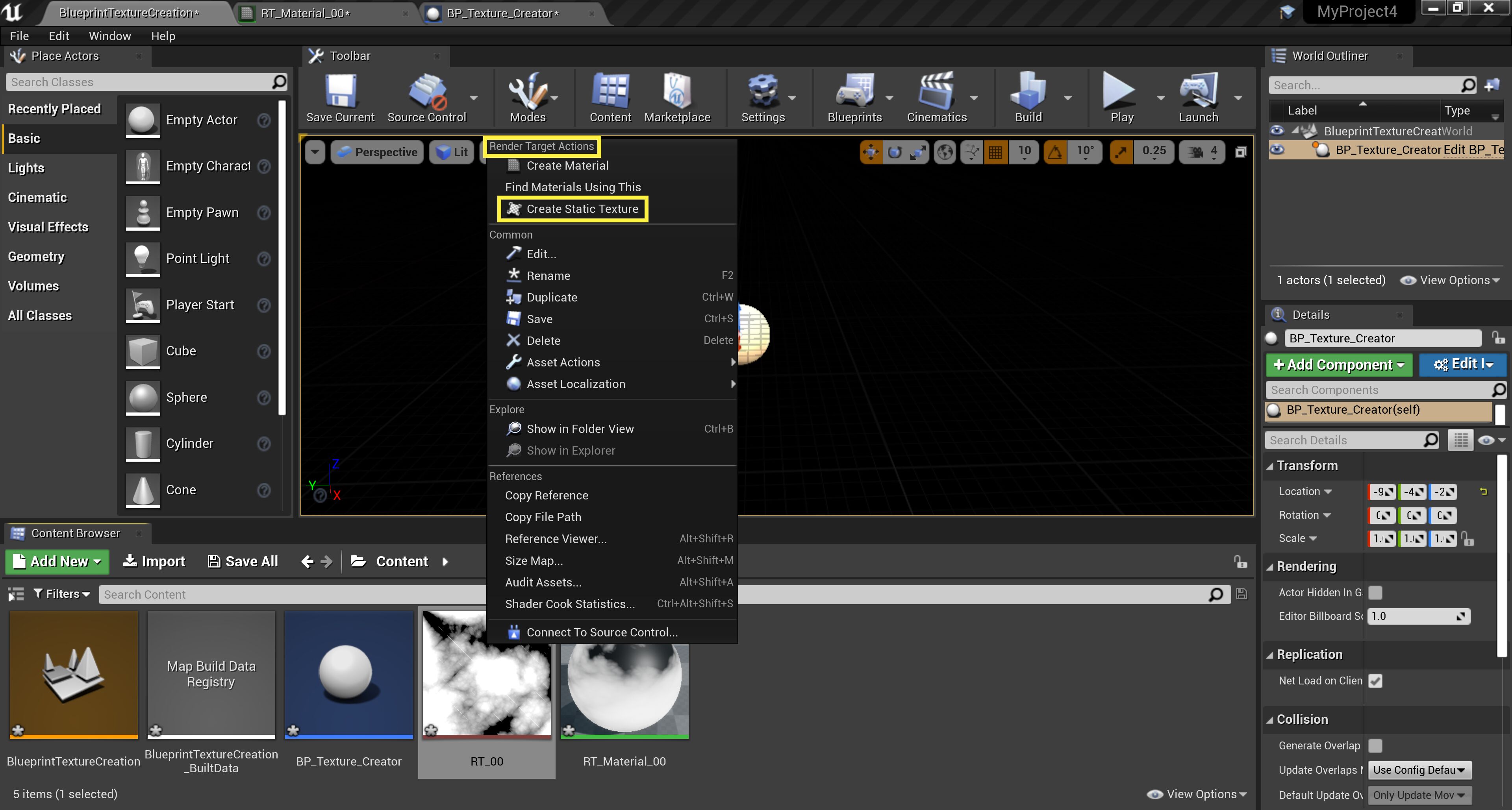Select Create Static Texture from the menu
1512x810 pixels.
pyautogui.click(x=573, y=208)
